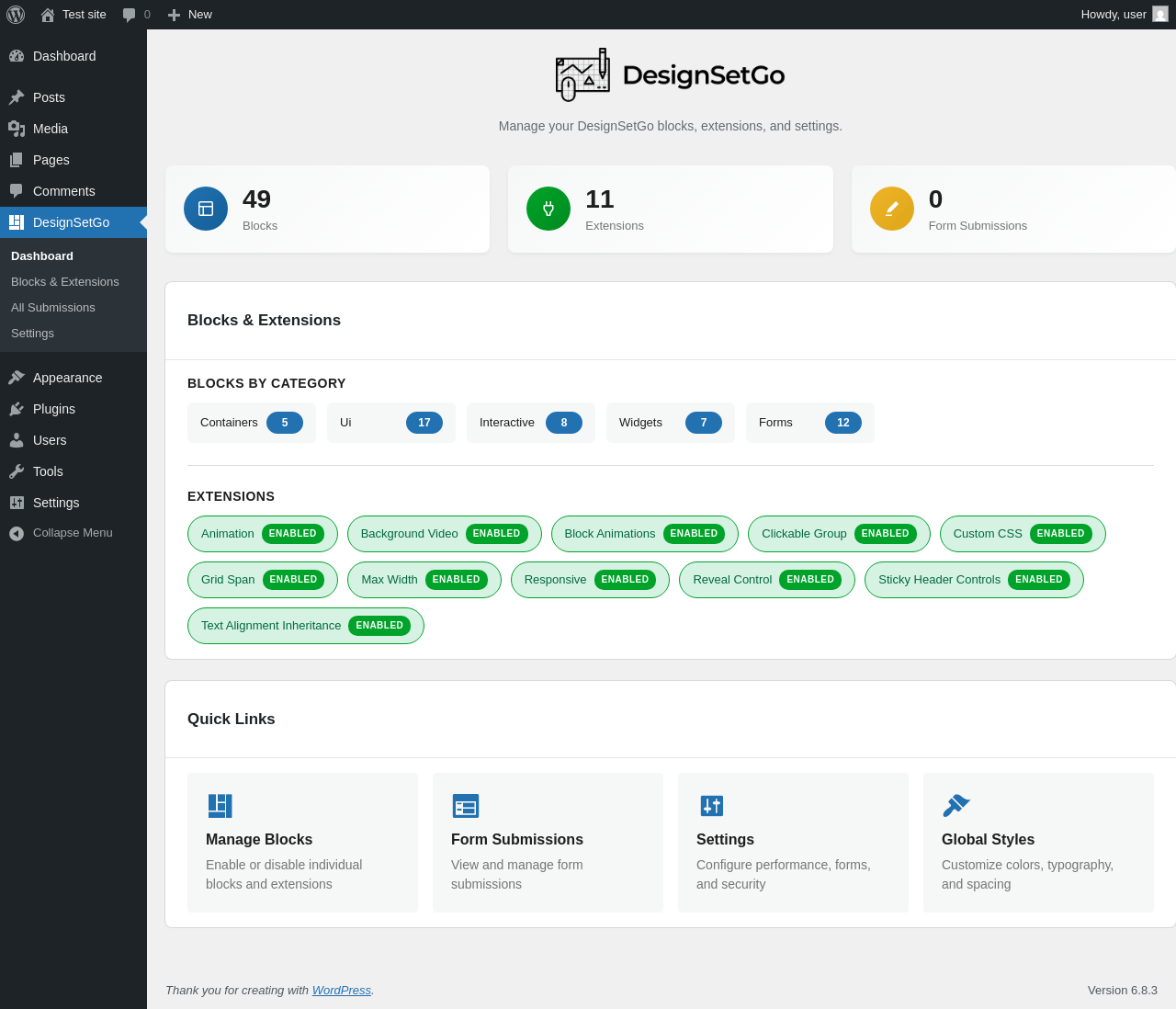
Task: Click the blue Blocks stat icon
Action: (206, 209)
